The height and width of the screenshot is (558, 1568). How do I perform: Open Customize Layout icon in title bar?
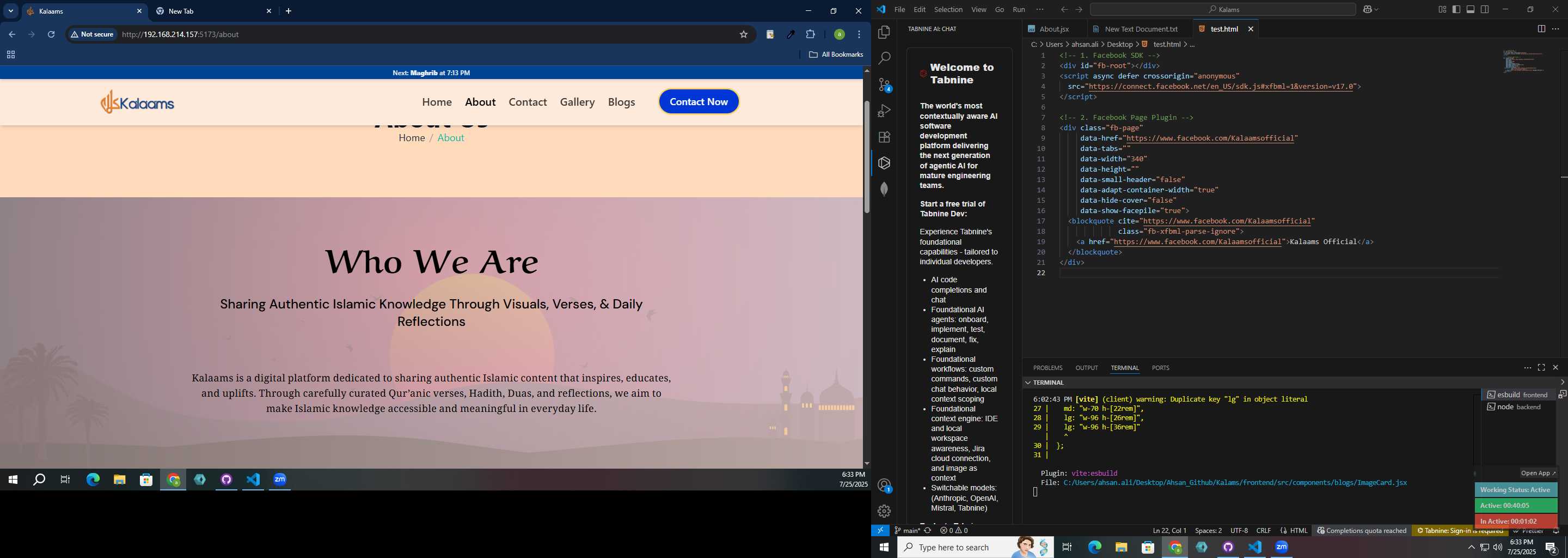coord(1442,10)
